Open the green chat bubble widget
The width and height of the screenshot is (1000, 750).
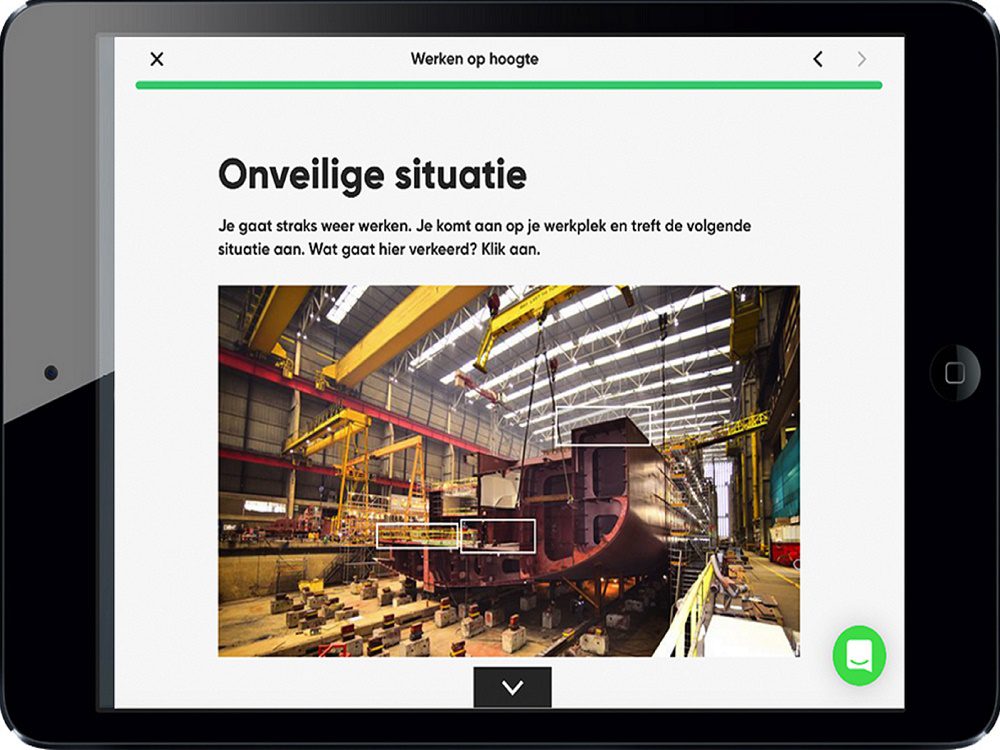859,656
